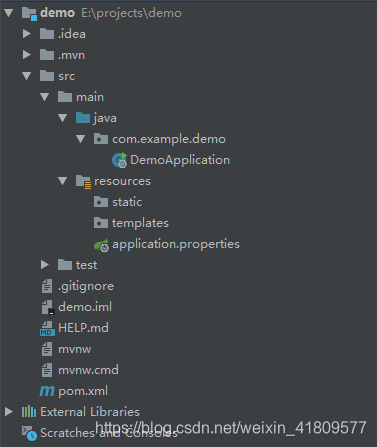Click the main folder icon

(x=65, y=97)
